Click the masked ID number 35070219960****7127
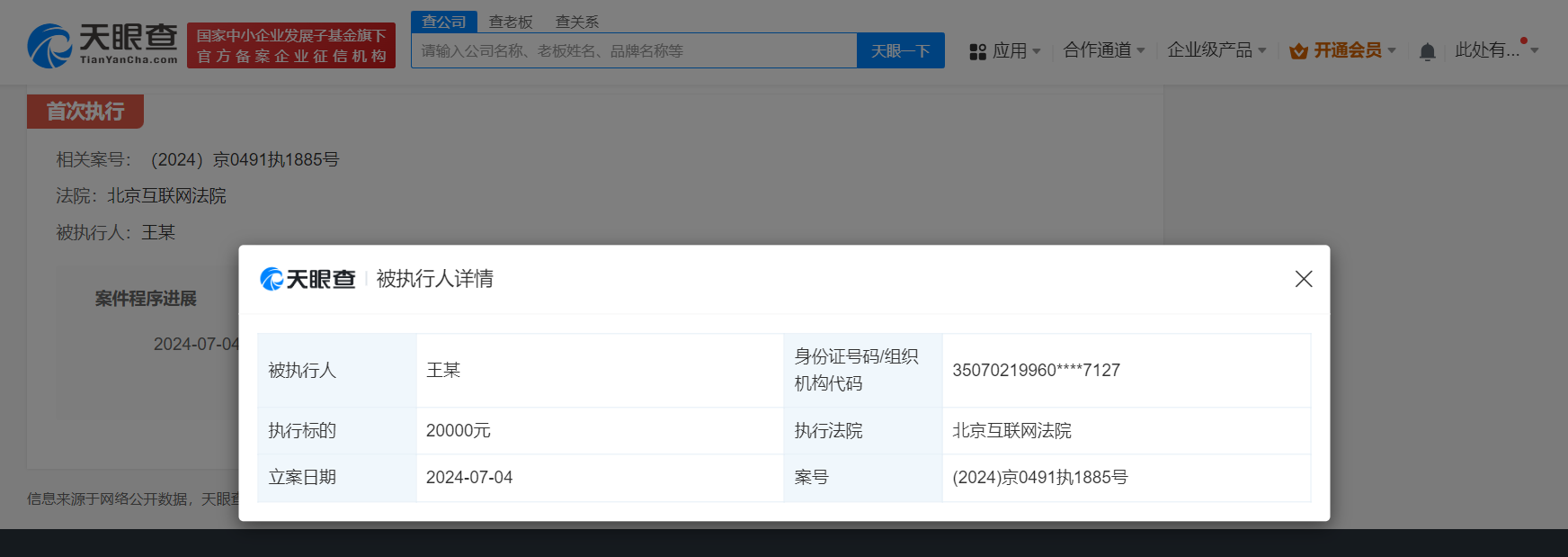The height and width of the screenshot is (557, 1568). click(x=1036, y=371)
